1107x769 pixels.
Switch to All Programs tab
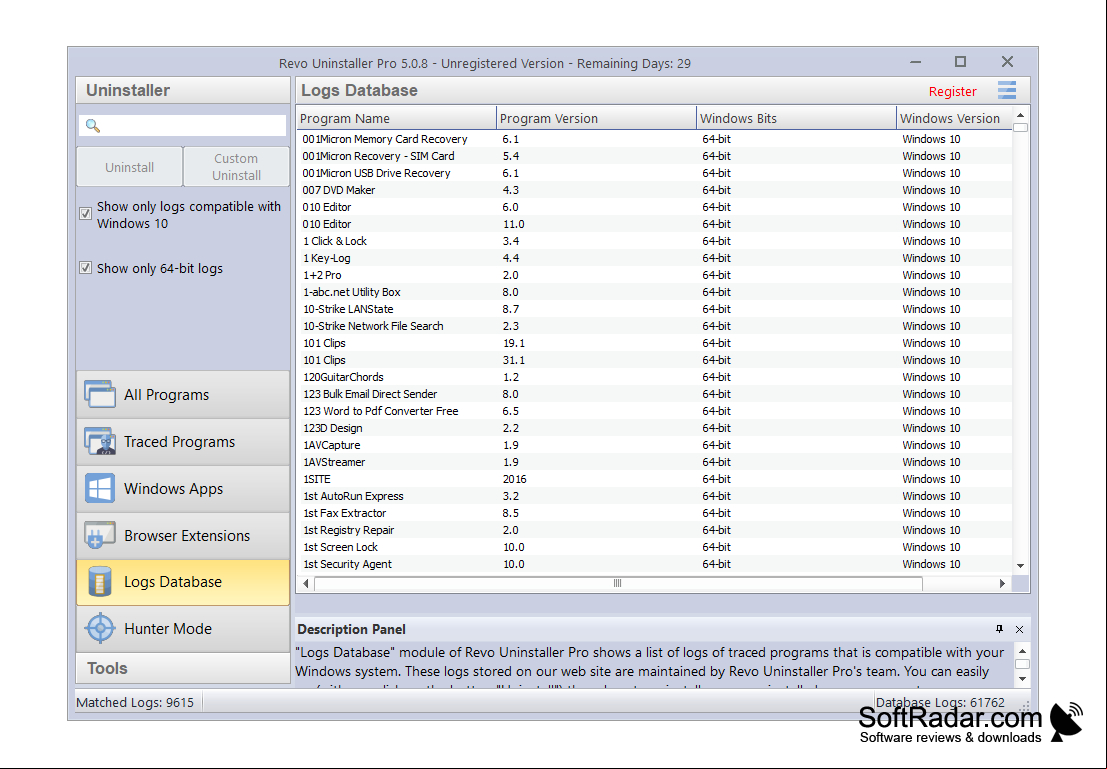tap(183, 394)
